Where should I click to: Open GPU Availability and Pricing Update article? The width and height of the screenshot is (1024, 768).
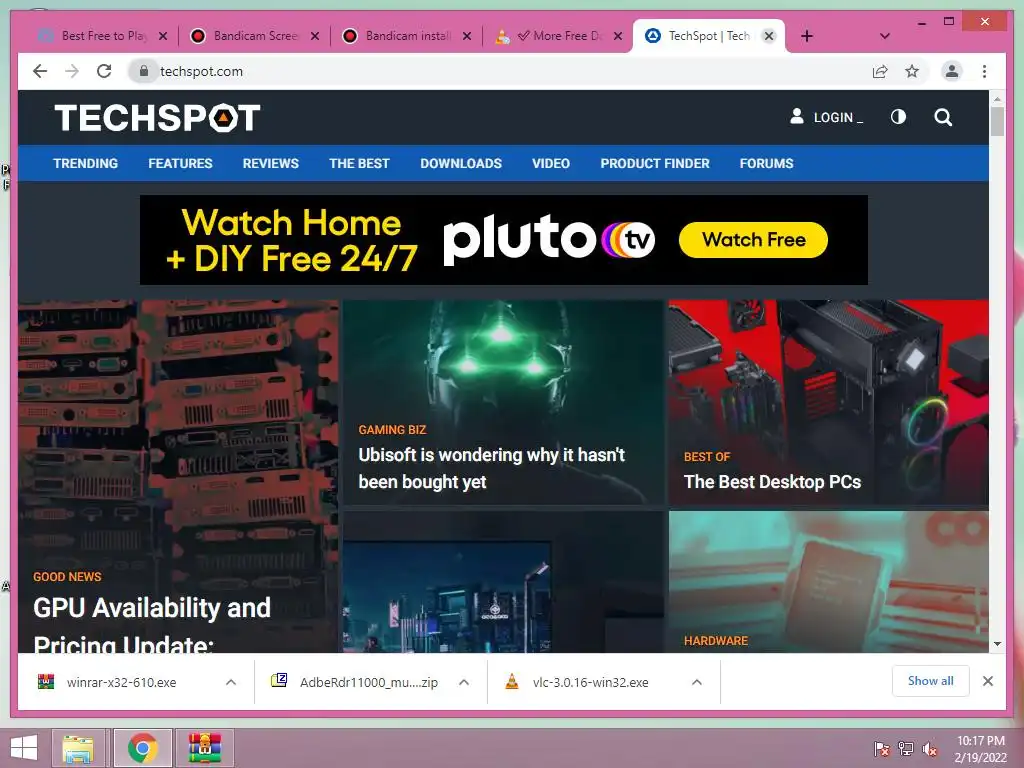[152, 624]
